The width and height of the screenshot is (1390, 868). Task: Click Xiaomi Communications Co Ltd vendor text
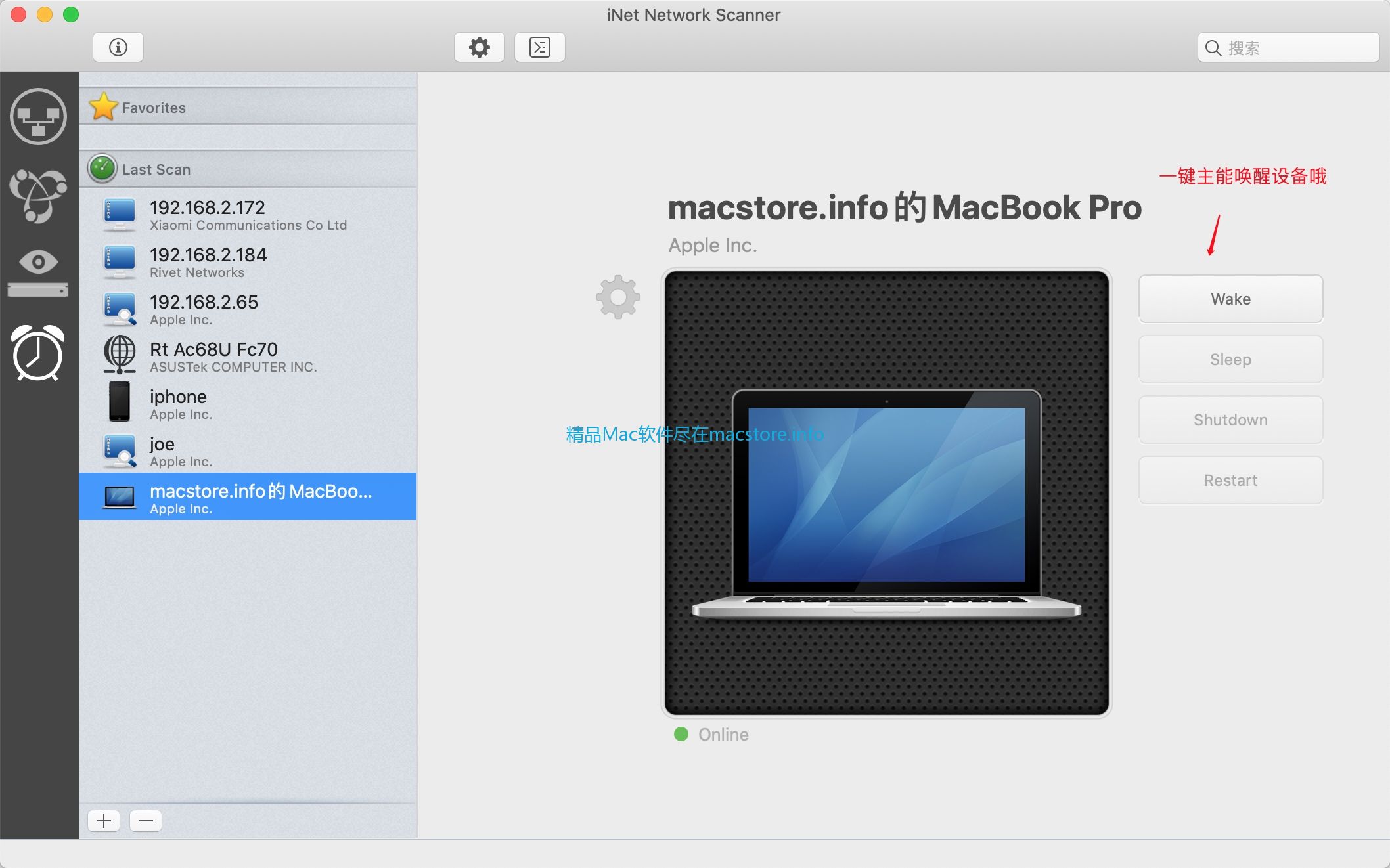[x=248, y=225]
